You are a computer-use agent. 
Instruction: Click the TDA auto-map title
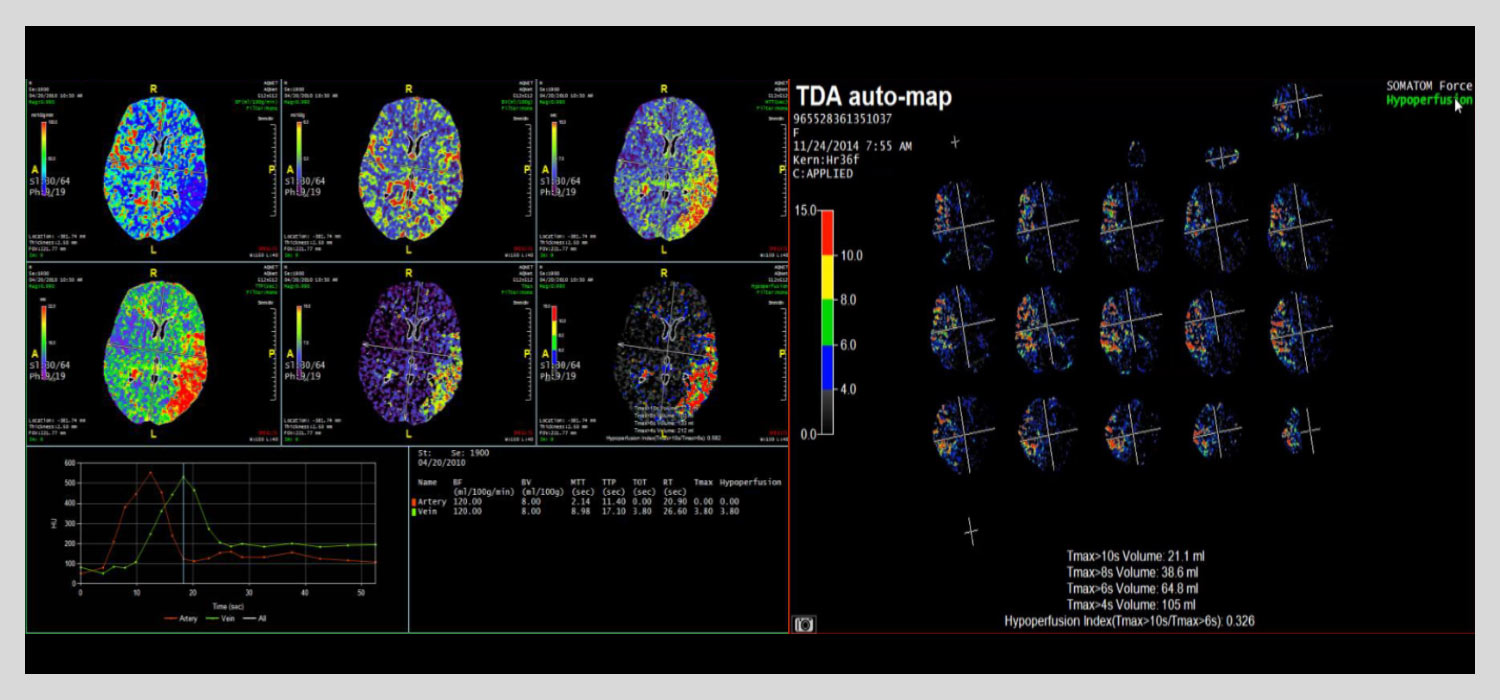point(873,97)
